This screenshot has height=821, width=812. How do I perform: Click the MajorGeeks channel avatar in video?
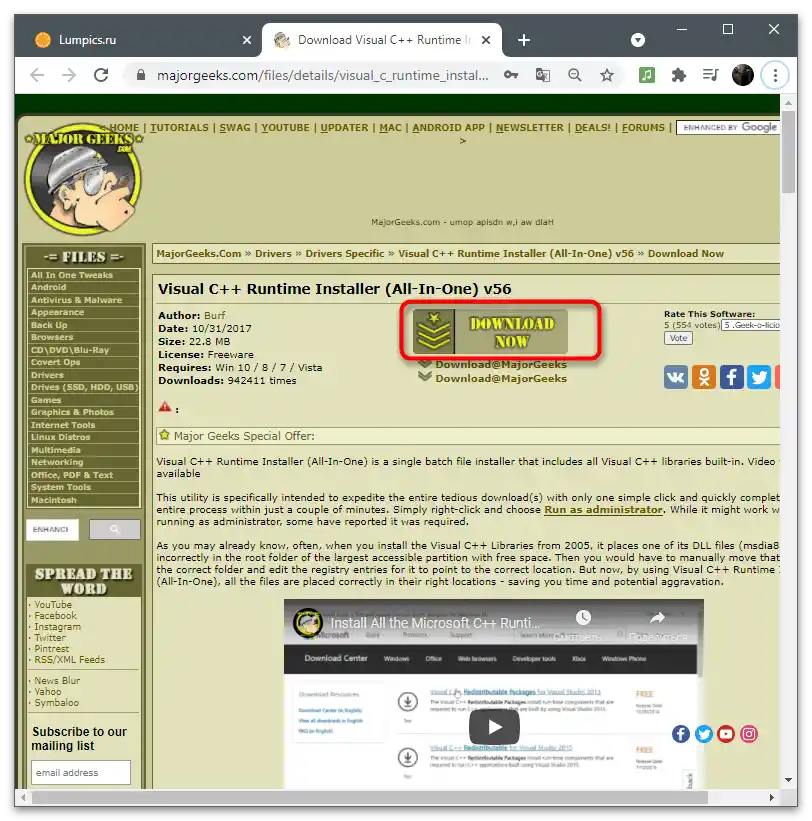pyautogui.click(x=307, y=623)
